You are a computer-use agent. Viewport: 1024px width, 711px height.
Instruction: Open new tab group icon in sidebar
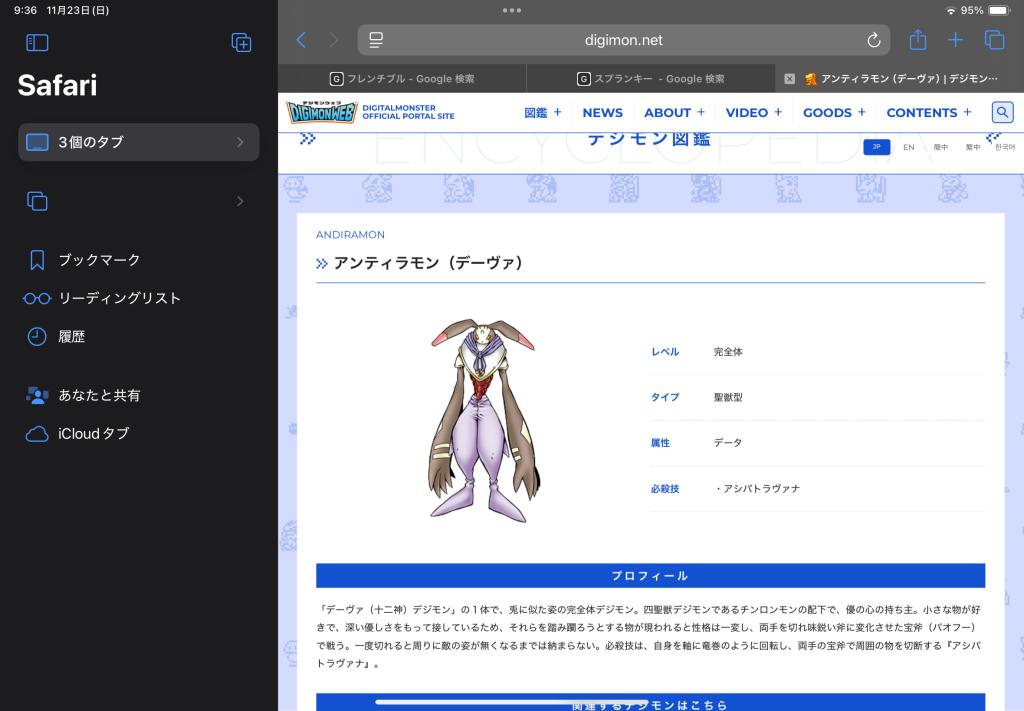pyautogui.click(x=241, y=42)
